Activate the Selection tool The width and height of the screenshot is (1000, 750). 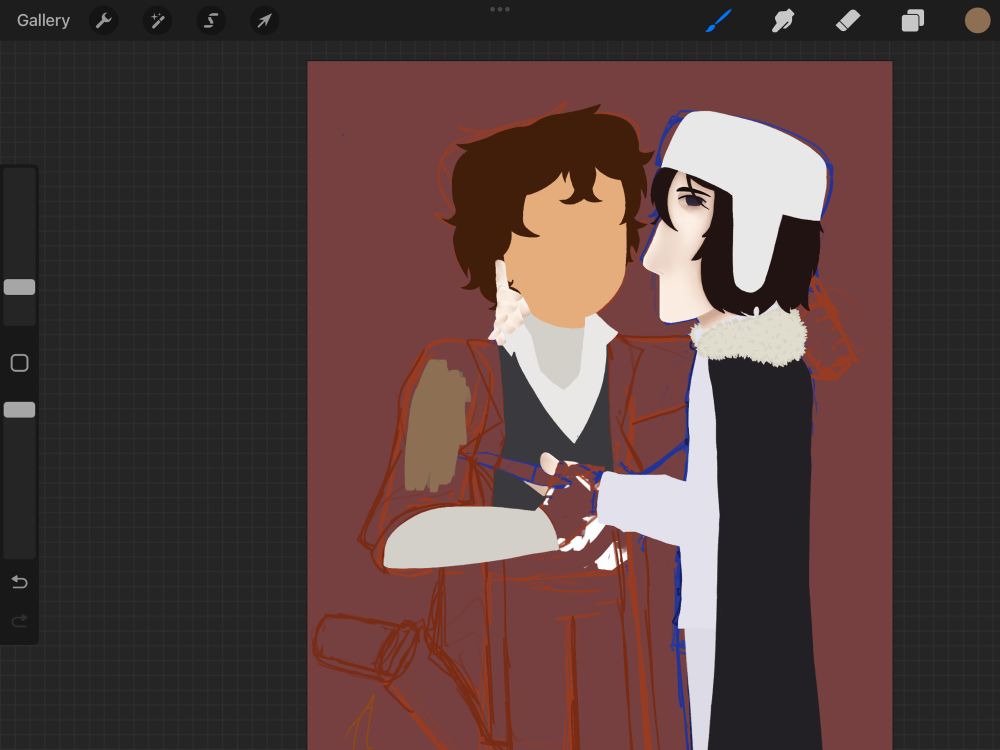[x=210, y=20]
